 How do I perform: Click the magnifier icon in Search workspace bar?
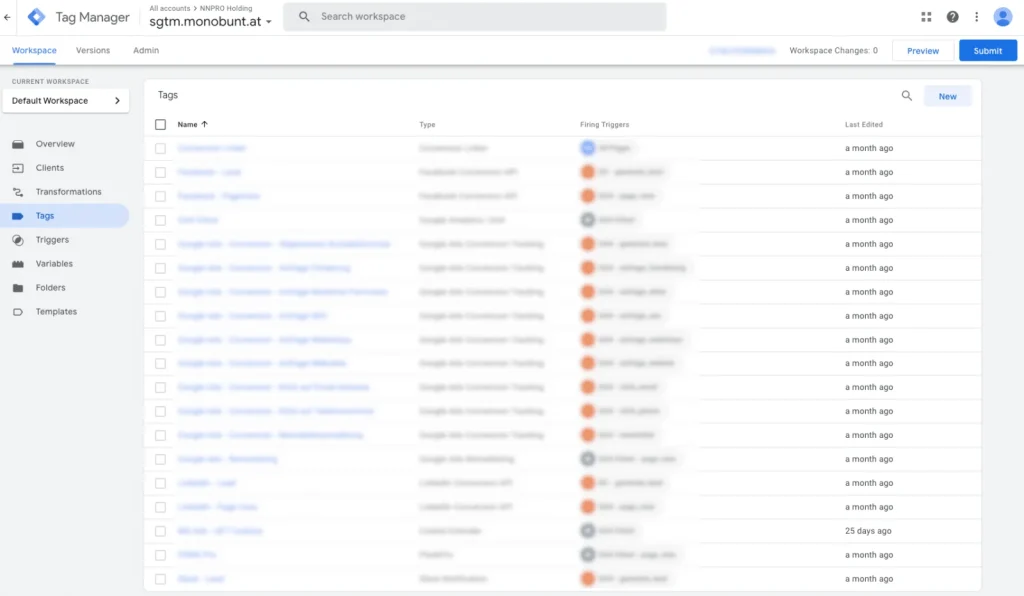click(304, 16)
